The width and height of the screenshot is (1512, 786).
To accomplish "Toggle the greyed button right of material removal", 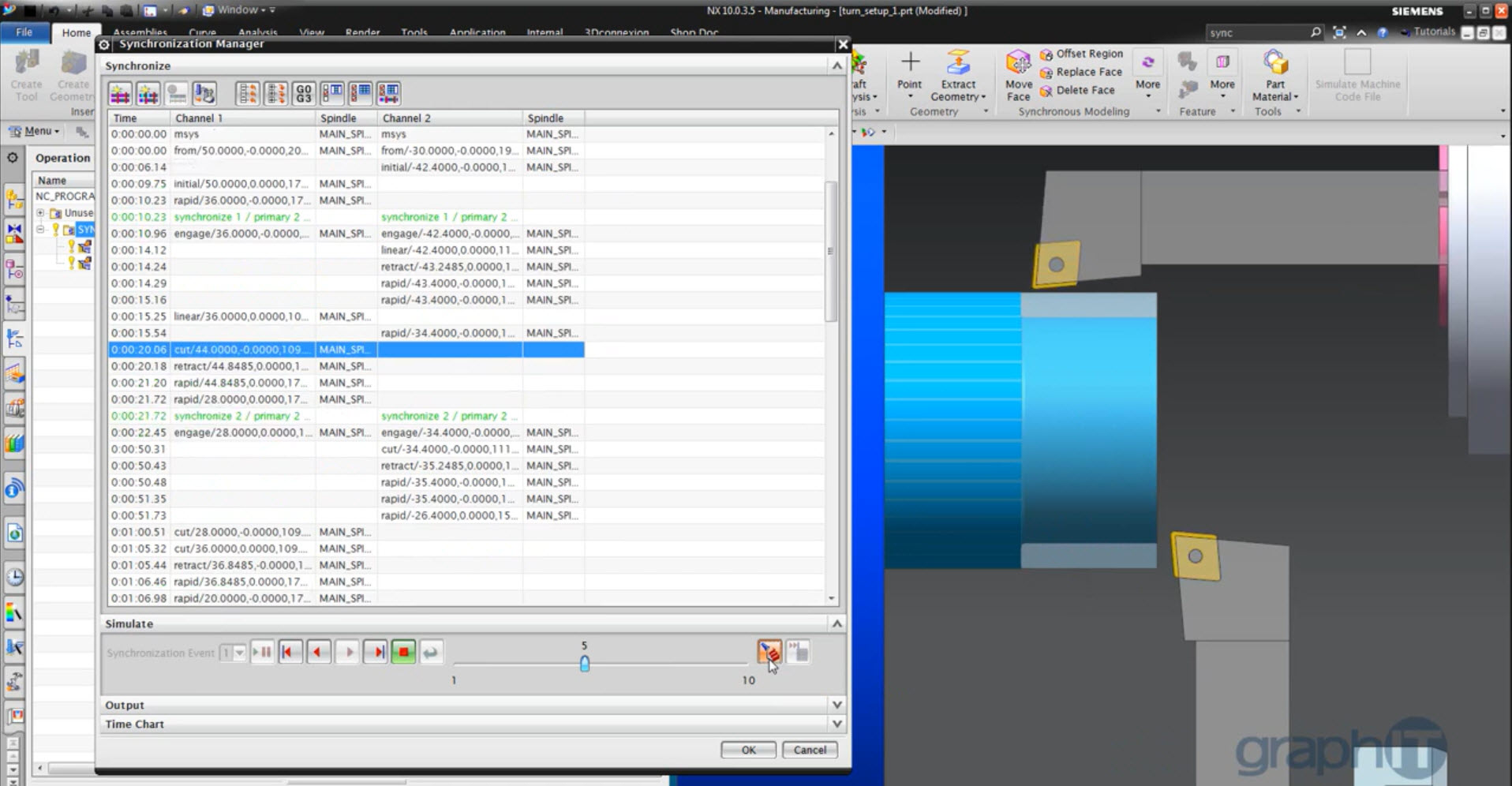I will click(x=798, y=652).
